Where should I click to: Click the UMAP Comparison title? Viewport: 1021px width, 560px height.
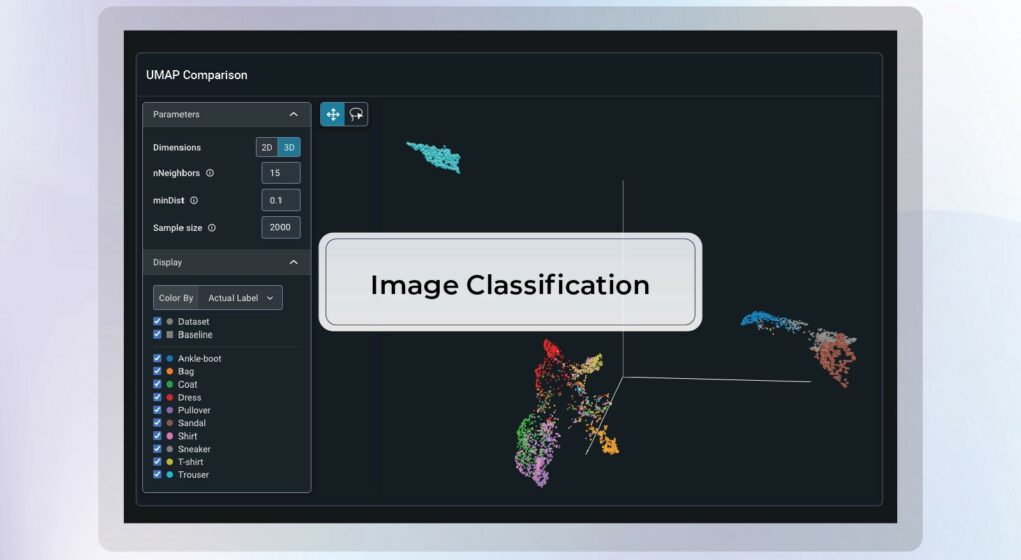tap(197, 75)
